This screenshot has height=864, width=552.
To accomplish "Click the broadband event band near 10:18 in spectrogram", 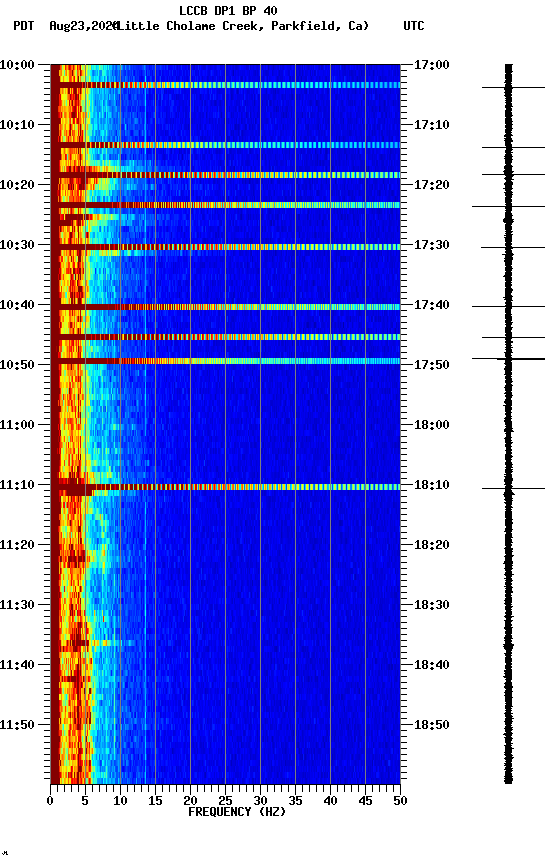I will coord(225,175).
